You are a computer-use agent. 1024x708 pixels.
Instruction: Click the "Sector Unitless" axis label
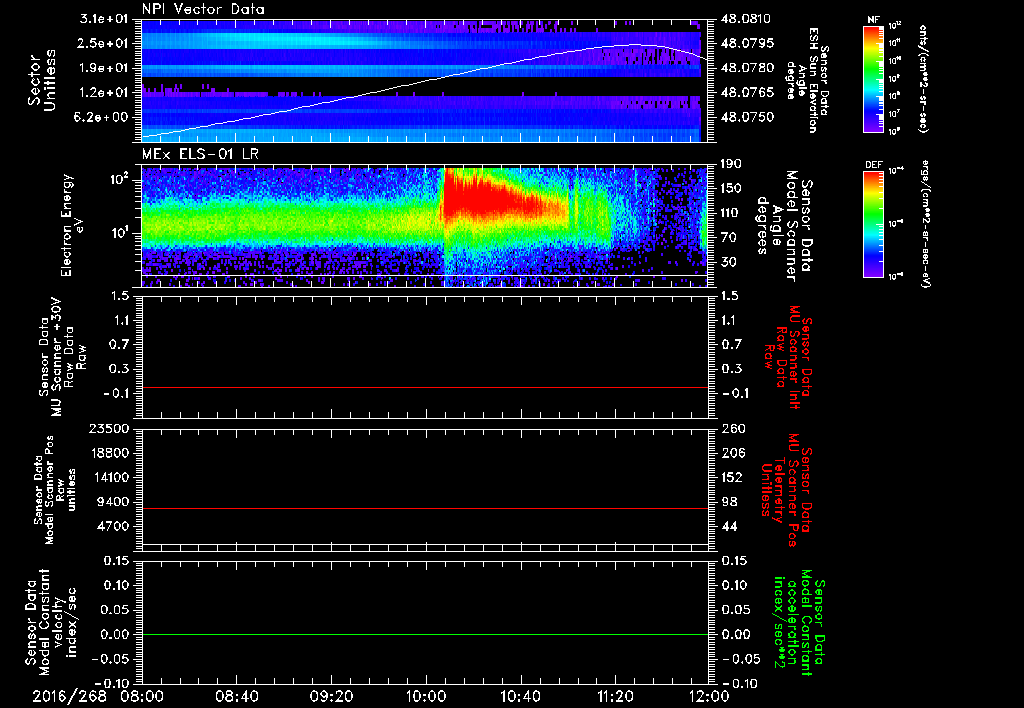click(42, 80)
